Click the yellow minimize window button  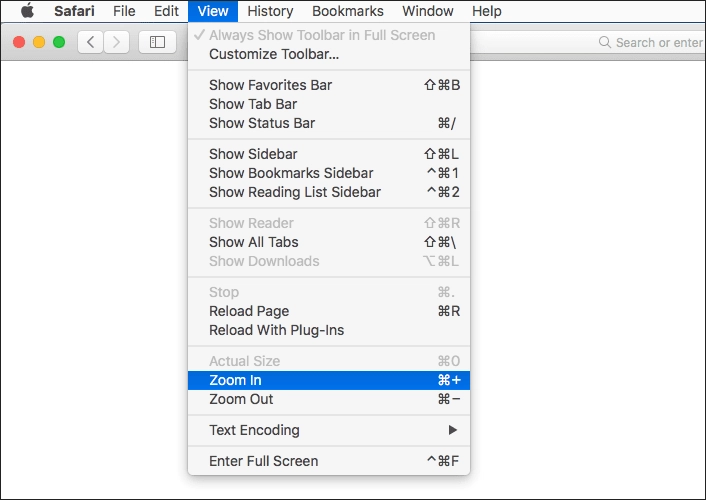click(39, 42)
